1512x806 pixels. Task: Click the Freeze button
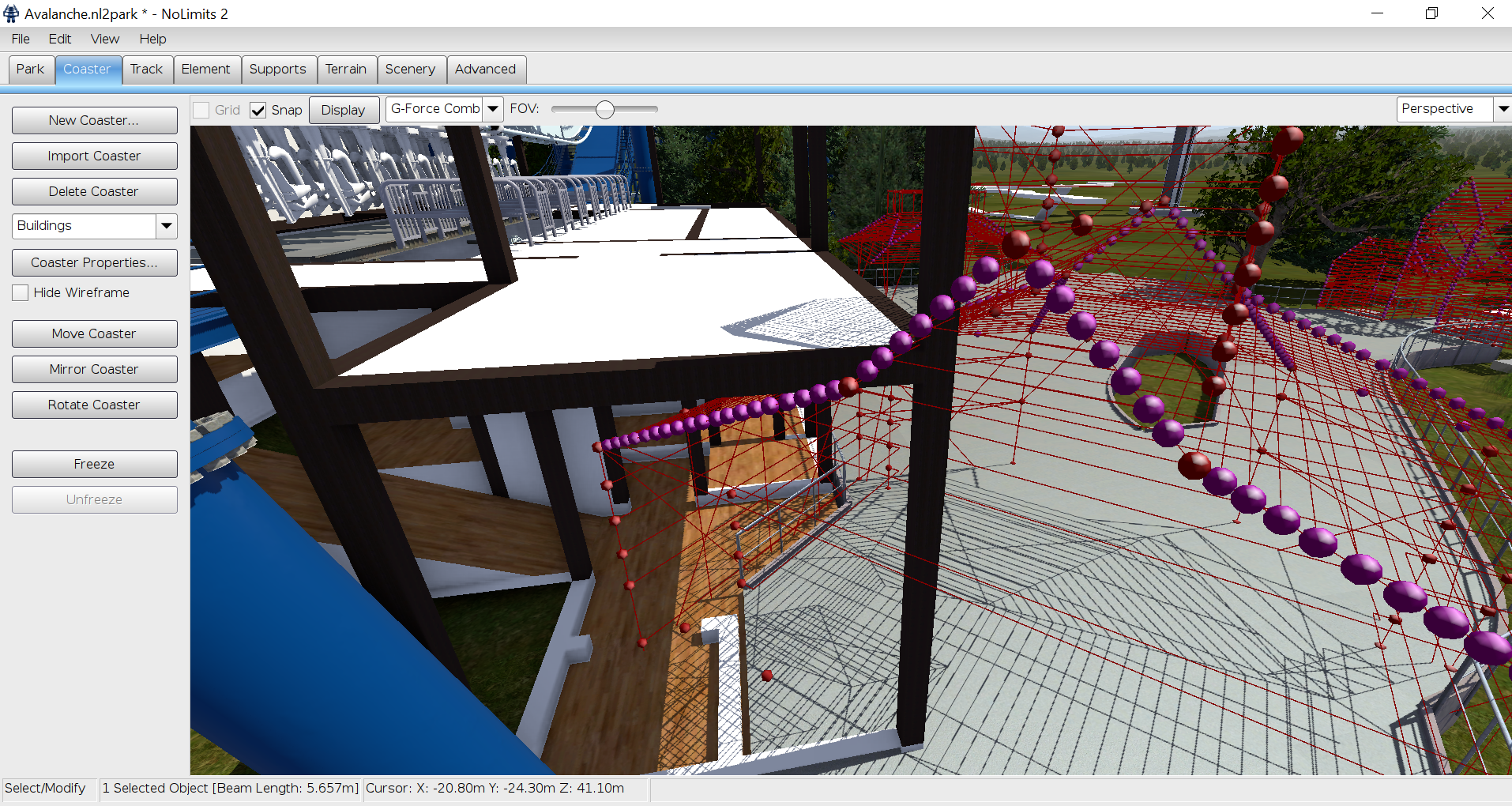coord(94,464)
